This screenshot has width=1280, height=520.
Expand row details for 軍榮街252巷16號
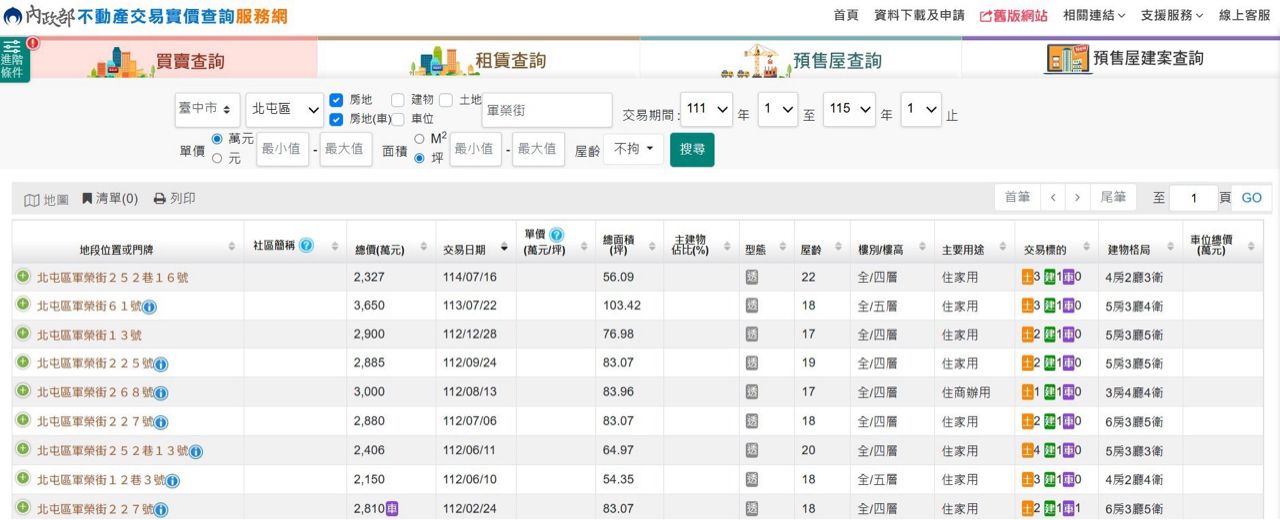click(22, 277)
